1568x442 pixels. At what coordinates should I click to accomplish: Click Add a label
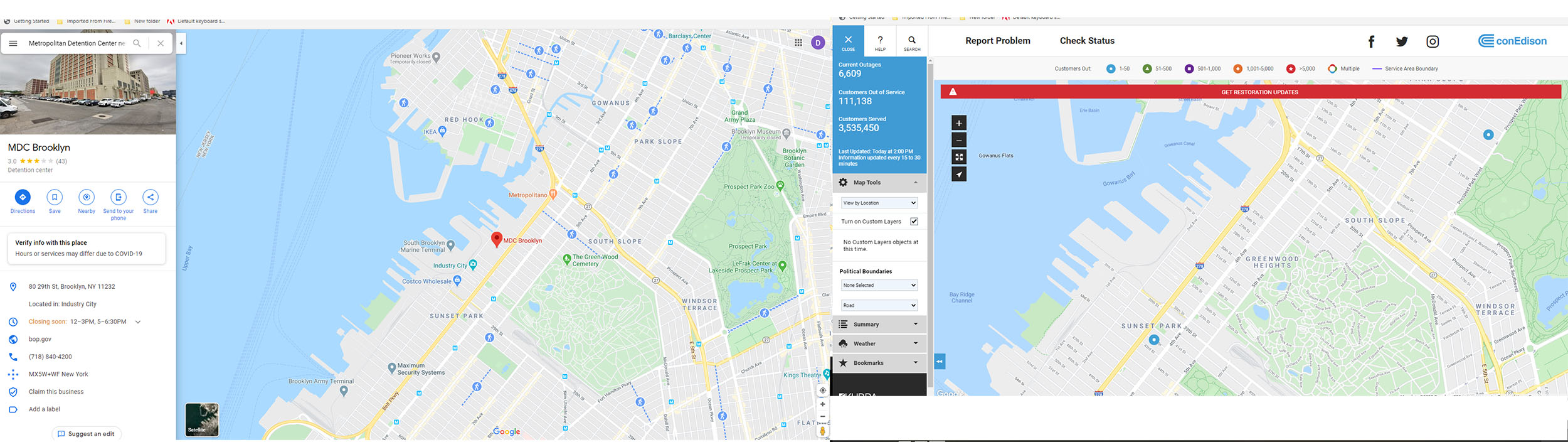tap(45, 409)
